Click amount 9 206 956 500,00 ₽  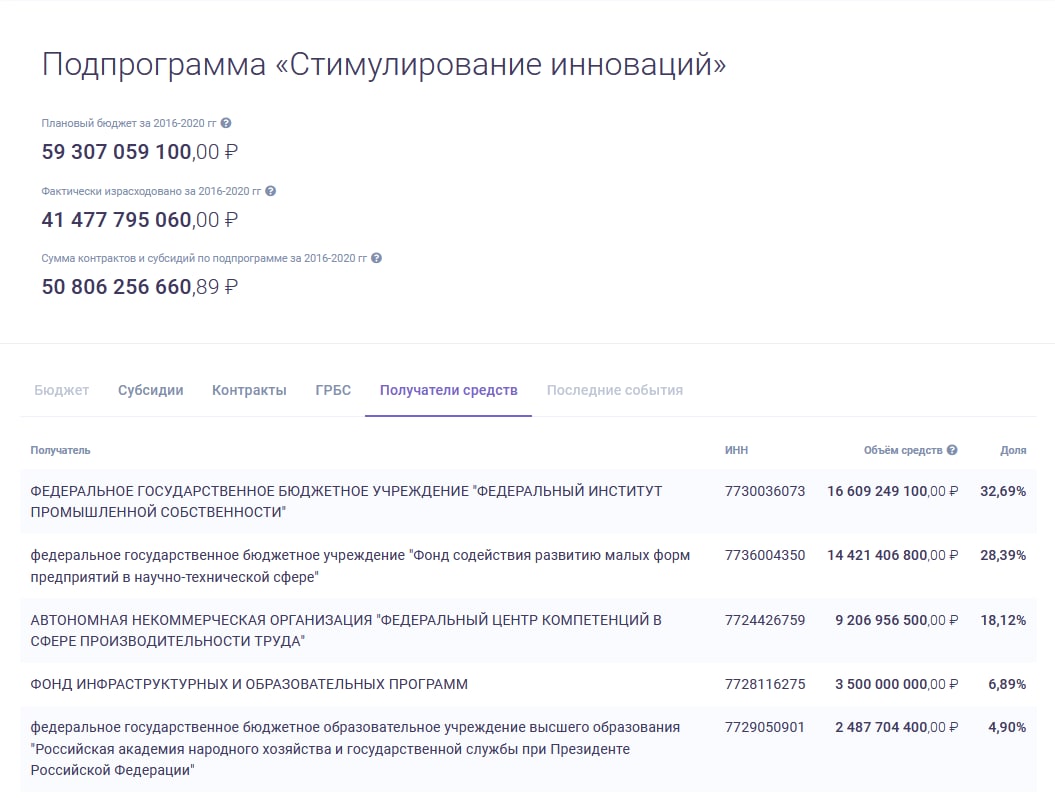[896, 620]
